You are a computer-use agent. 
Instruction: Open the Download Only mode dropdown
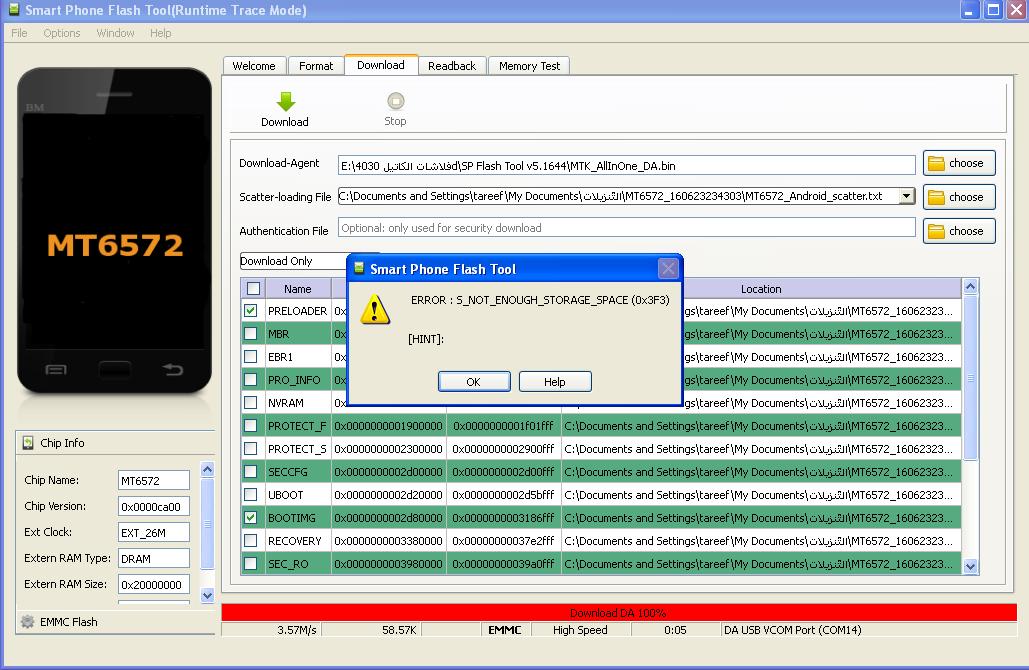(293, 261)
